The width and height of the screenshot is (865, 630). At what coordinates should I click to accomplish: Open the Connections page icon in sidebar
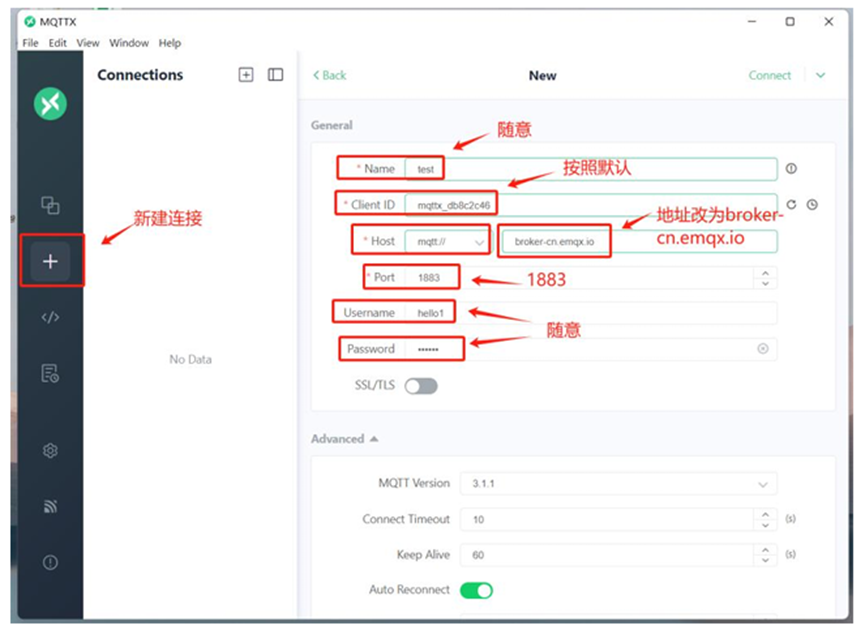pos(50,205)
